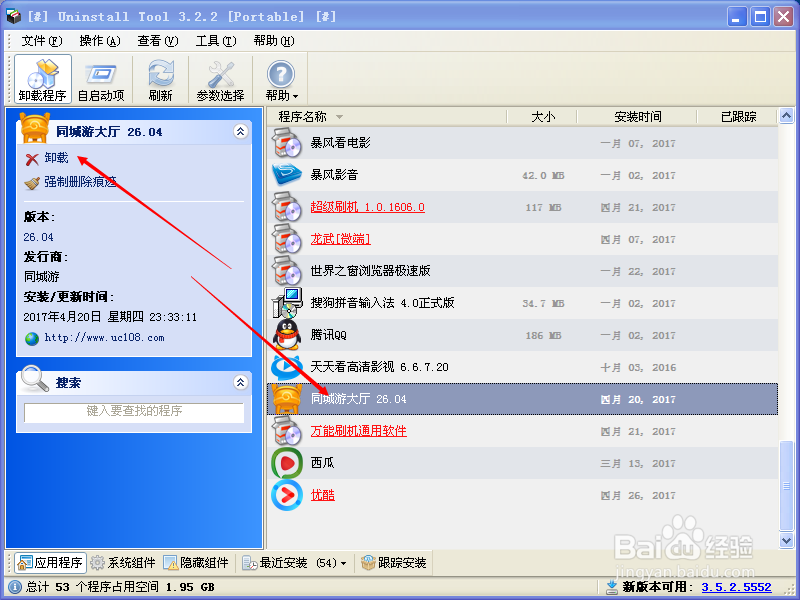Screen dimensions: 800x600
Task: Open new version link 3.5.2.5552
Action: point(736,587)
